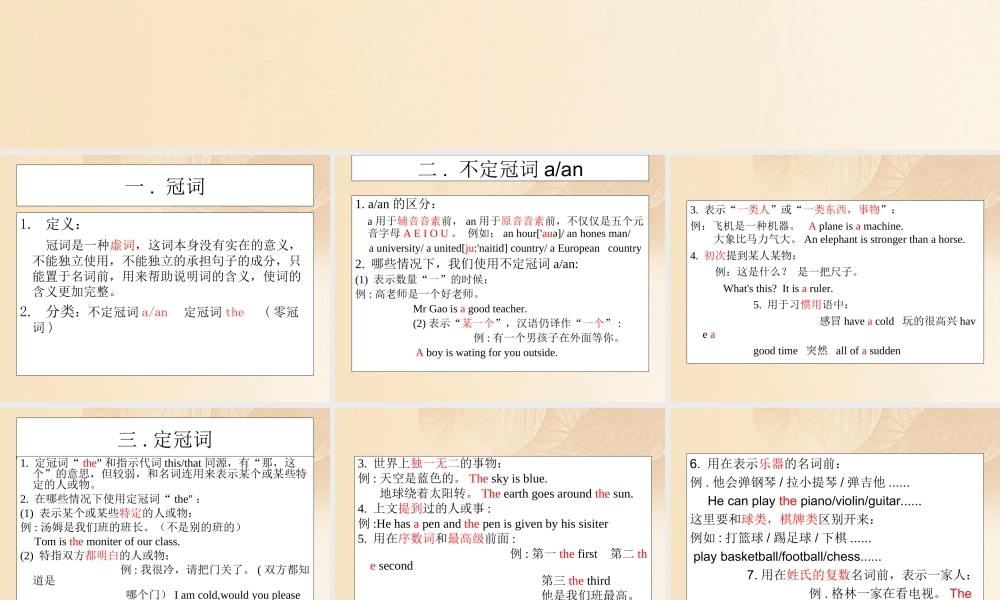This screenshot has width=1000, height=600.
Task: Click the text '1. a/an 的区分：'
Action: point(396,204)
